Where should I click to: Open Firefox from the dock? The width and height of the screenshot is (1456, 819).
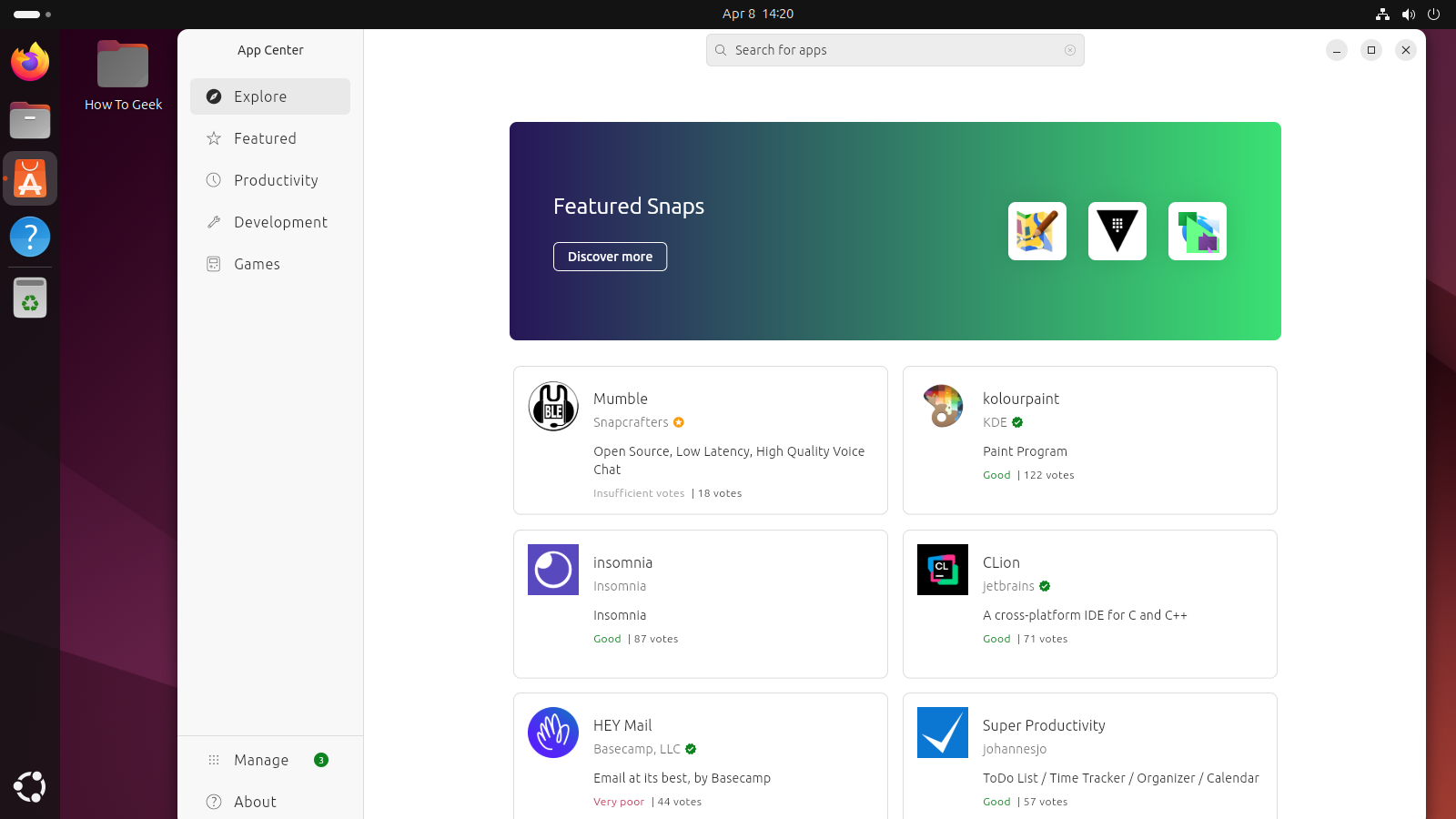30,62
